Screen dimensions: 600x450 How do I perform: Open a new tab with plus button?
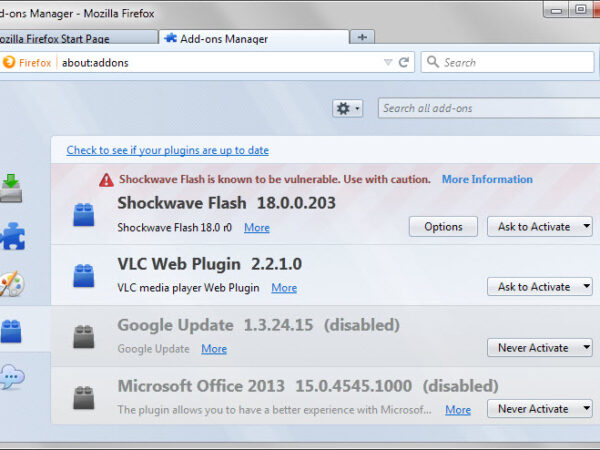[362, 37]
